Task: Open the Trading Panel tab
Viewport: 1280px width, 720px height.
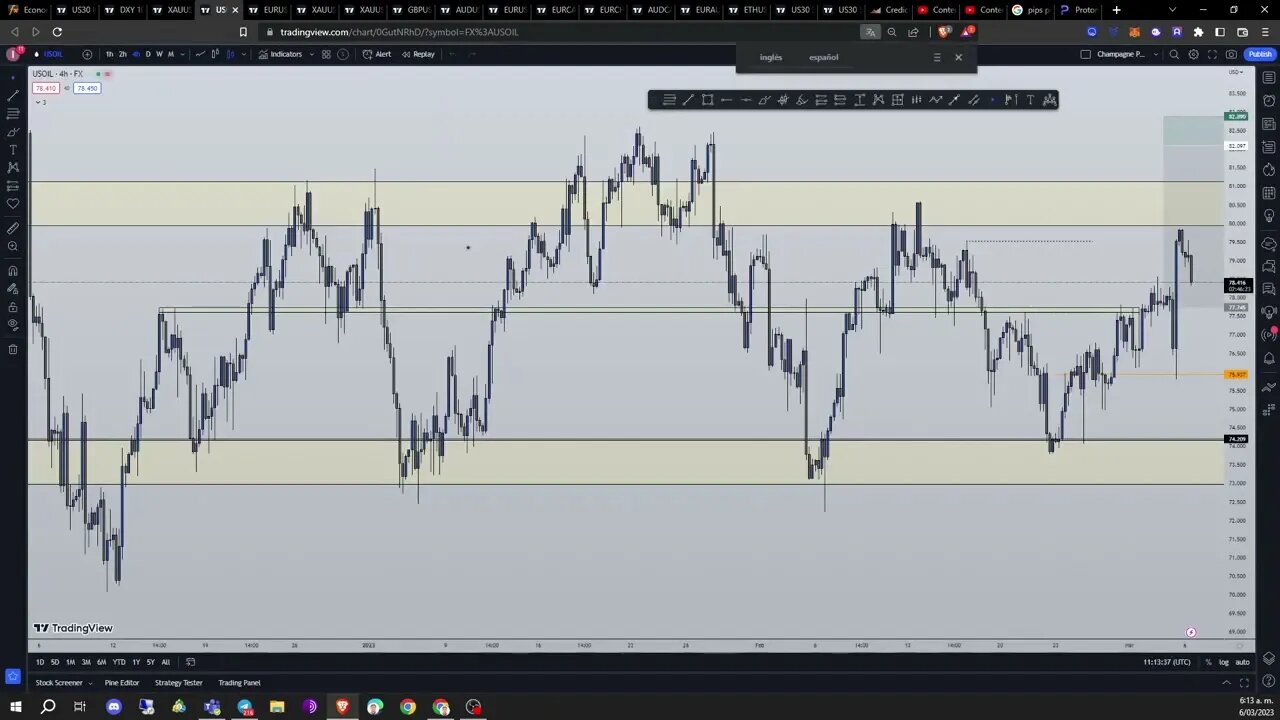Action: [239, 683]
